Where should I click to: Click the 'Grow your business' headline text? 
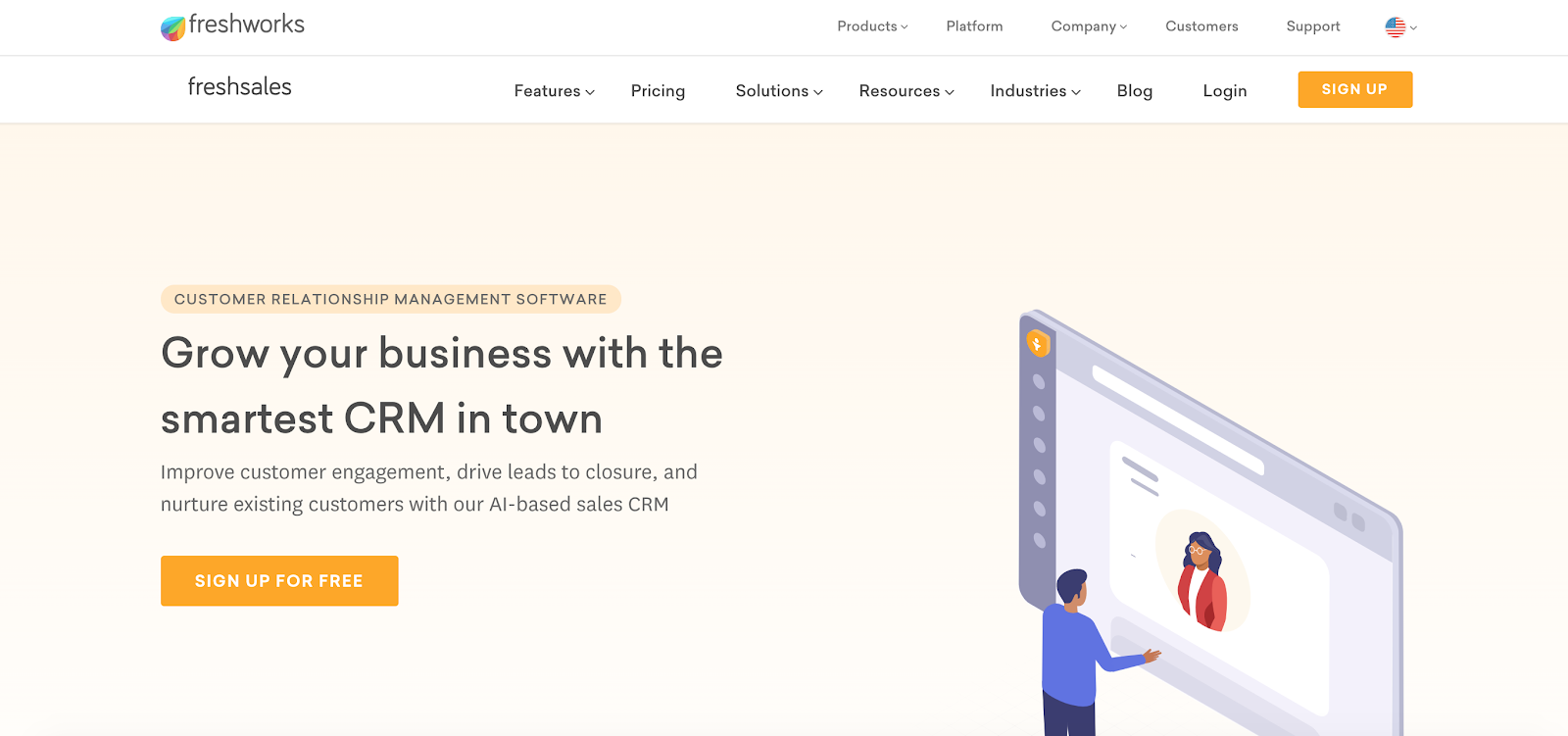pos(442,385)
